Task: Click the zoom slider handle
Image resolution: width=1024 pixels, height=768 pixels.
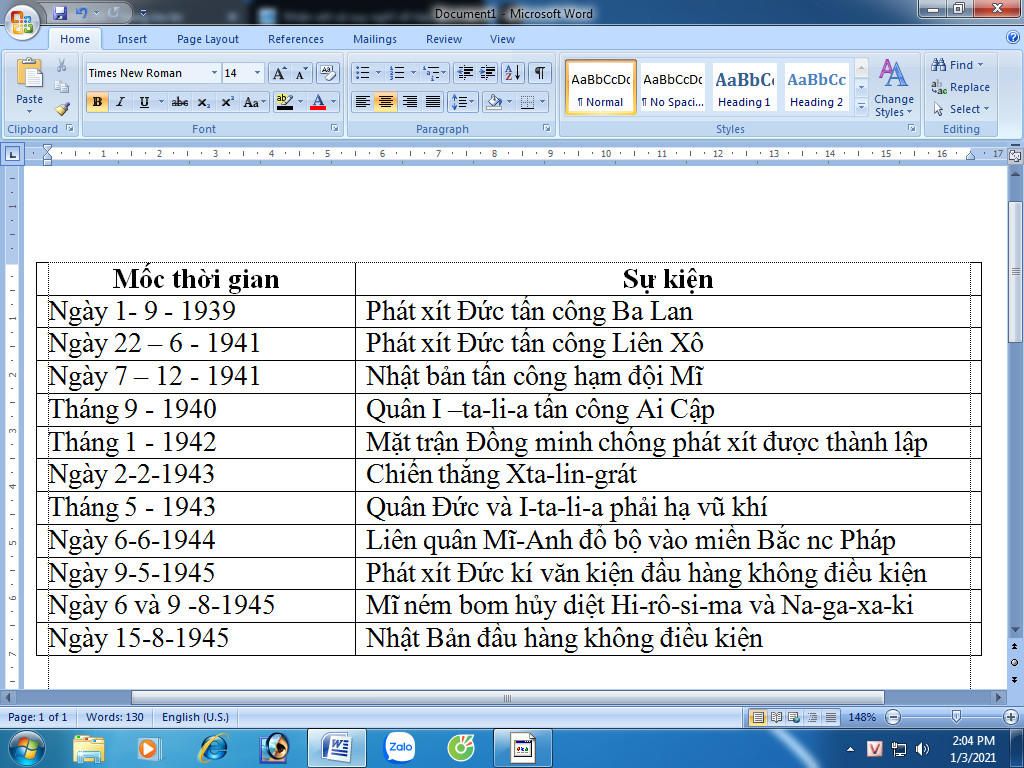Action: (956, 717)
